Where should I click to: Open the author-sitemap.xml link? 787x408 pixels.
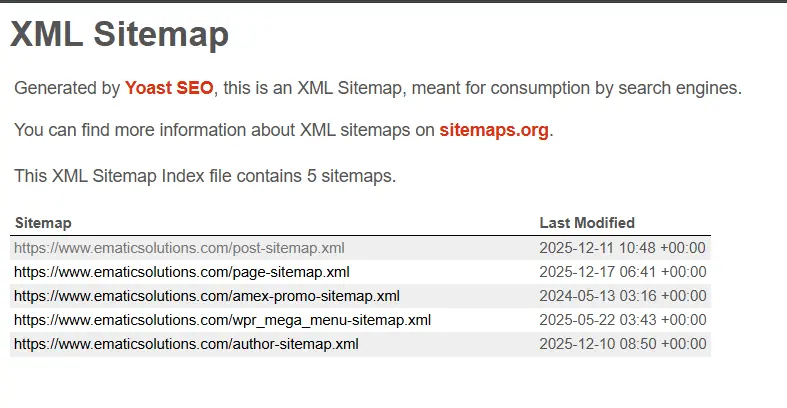click(186, 344)
